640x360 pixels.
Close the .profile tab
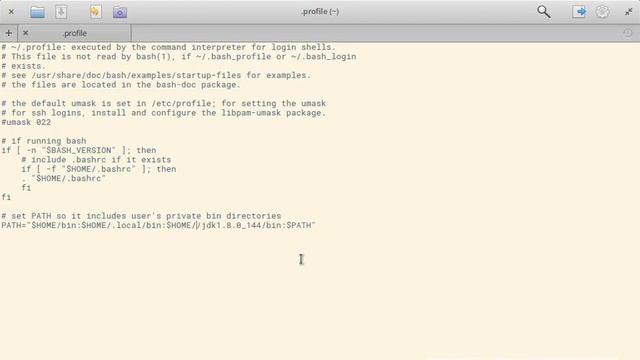[25, 33]
